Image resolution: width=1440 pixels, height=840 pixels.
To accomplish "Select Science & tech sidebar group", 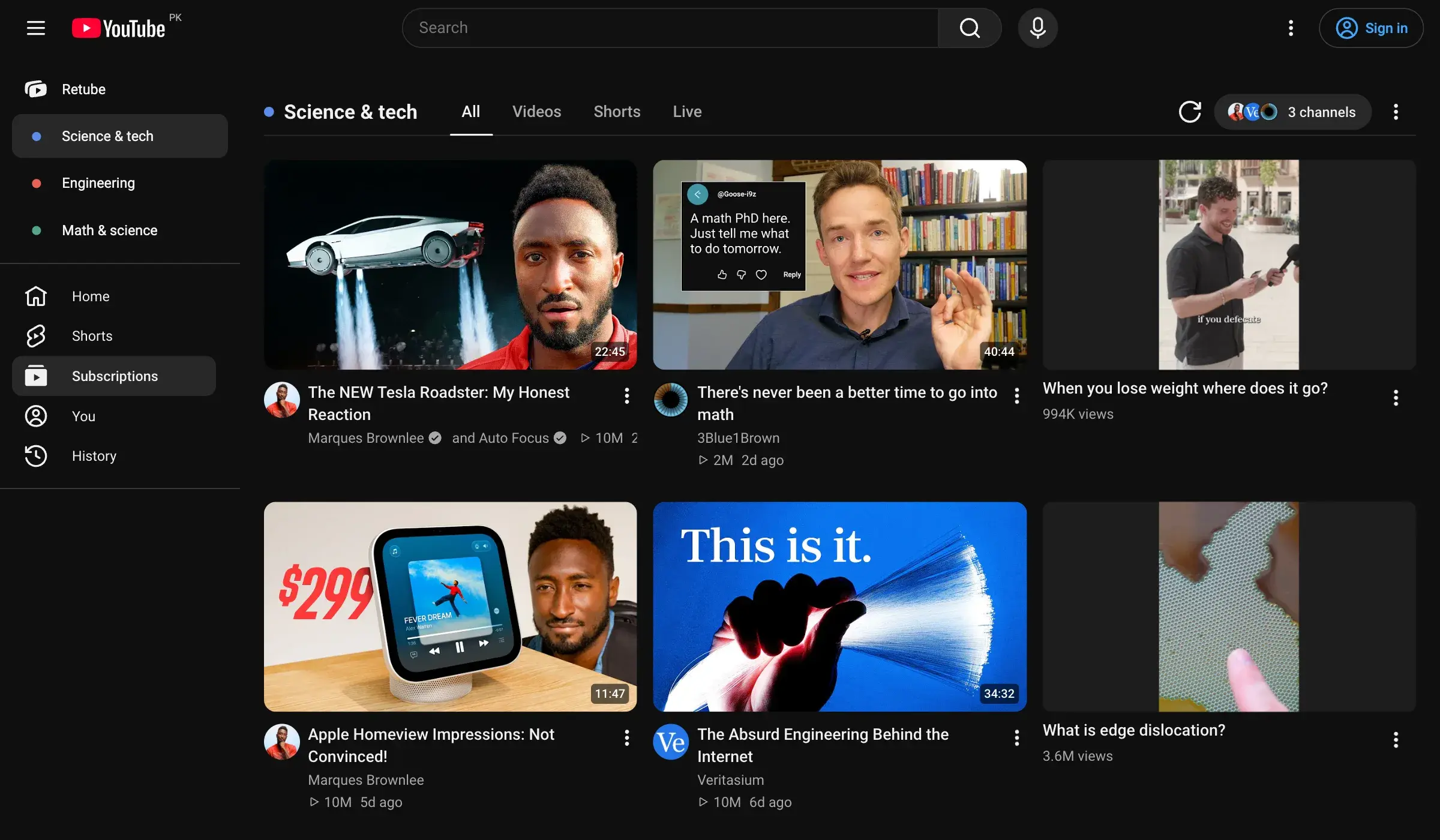I will pos(120,136).
